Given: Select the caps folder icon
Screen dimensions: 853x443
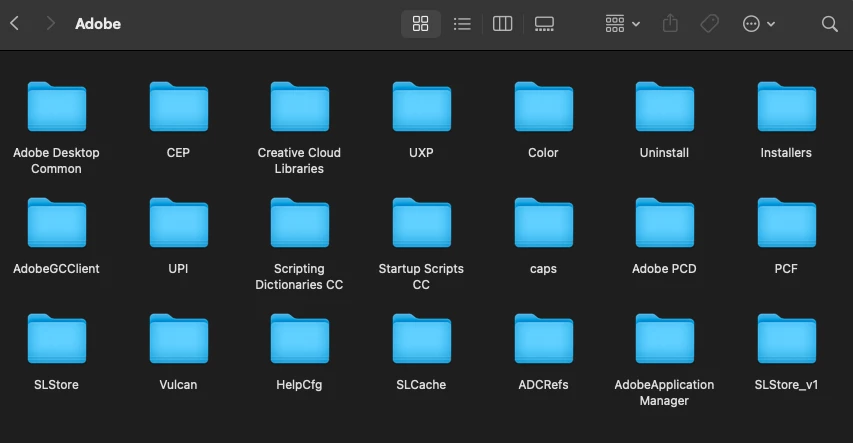Looking at the screenshot, I should tap(543, 223).
